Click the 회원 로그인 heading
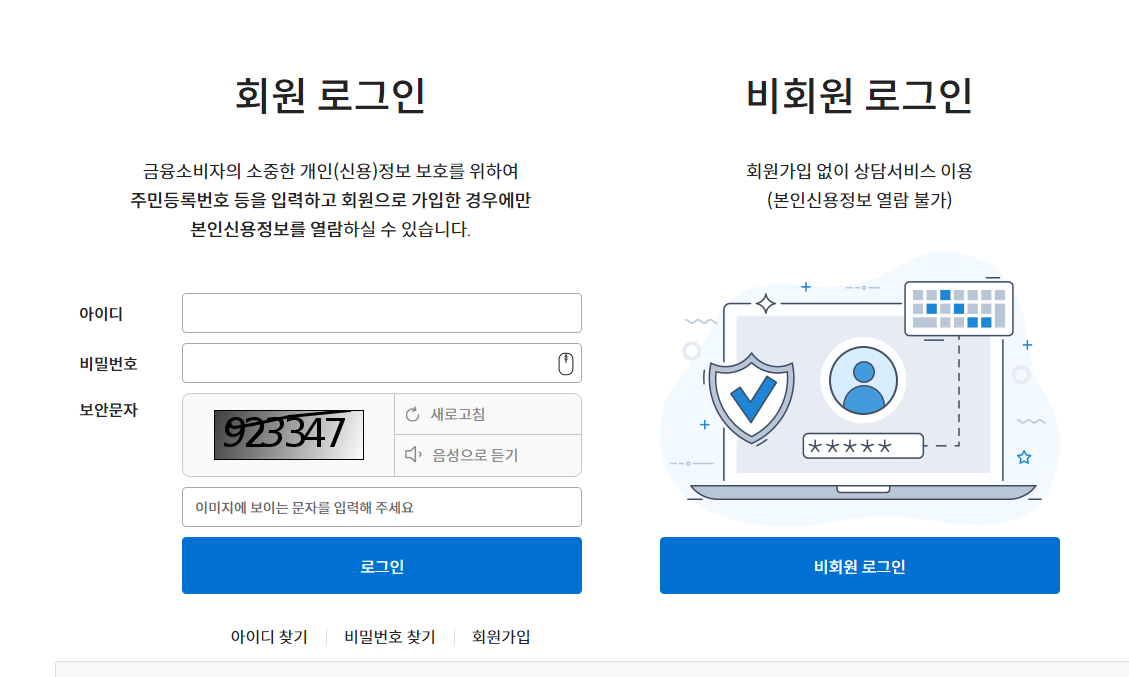 (330, 95)
